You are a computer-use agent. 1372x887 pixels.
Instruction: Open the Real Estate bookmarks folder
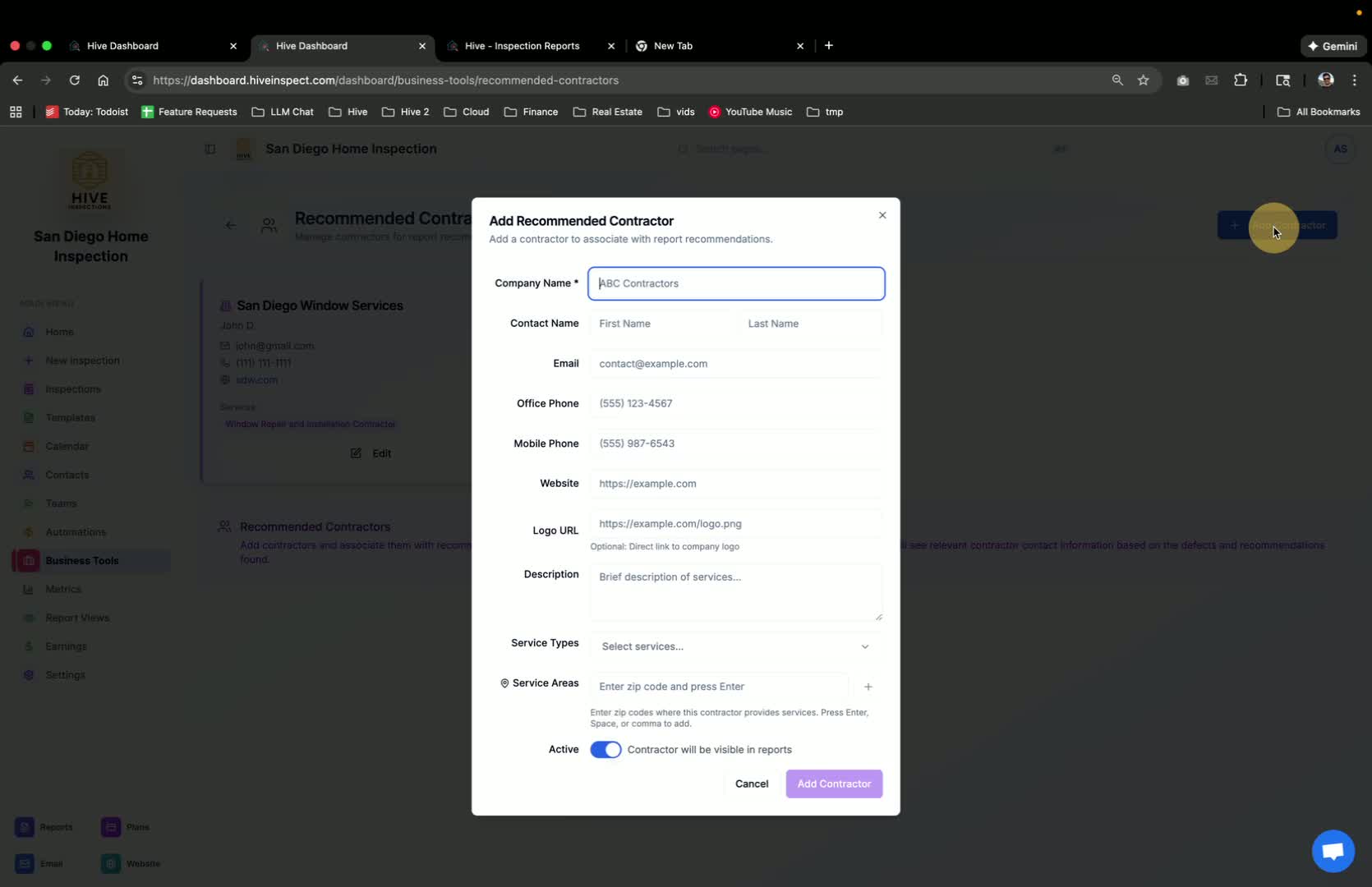pyautogui.click(x=608, y=112)
